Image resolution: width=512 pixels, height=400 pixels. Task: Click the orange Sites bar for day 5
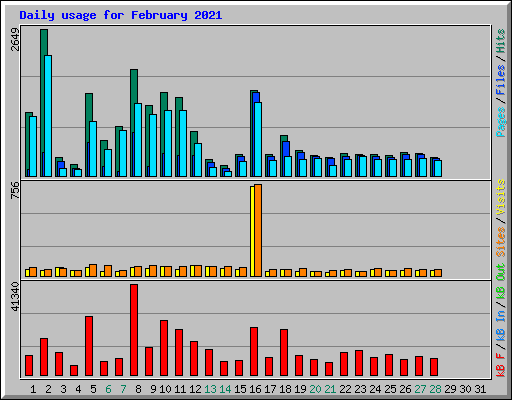tap(93, 271)
